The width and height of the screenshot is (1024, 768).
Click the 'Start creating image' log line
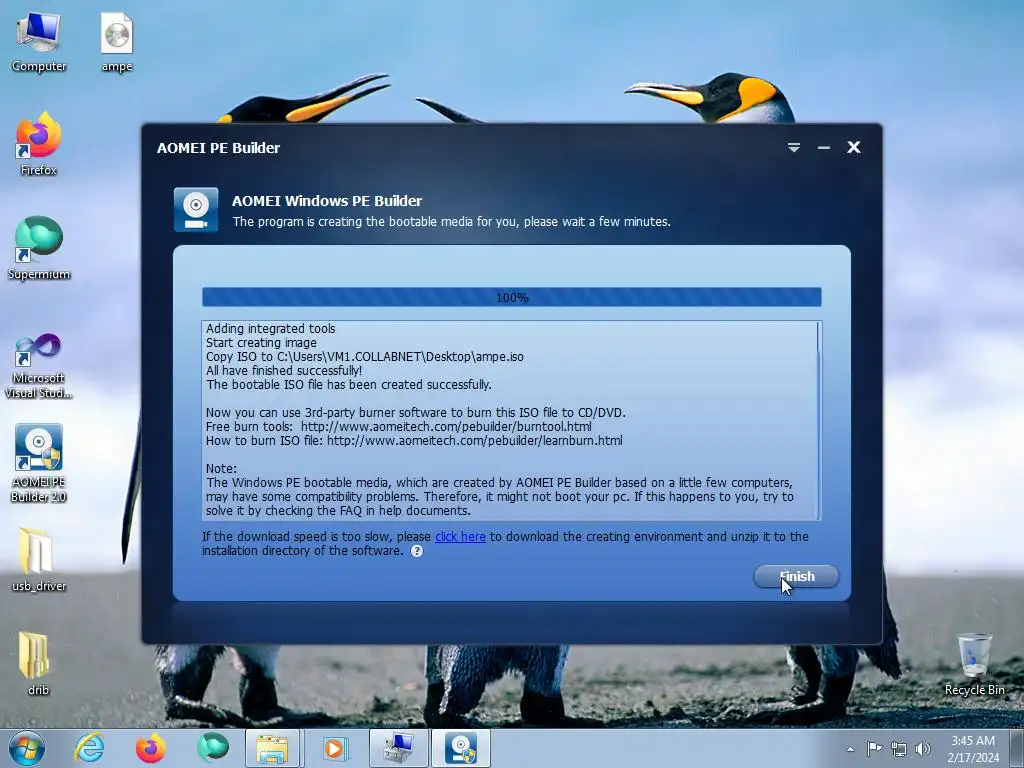point(261,343)
